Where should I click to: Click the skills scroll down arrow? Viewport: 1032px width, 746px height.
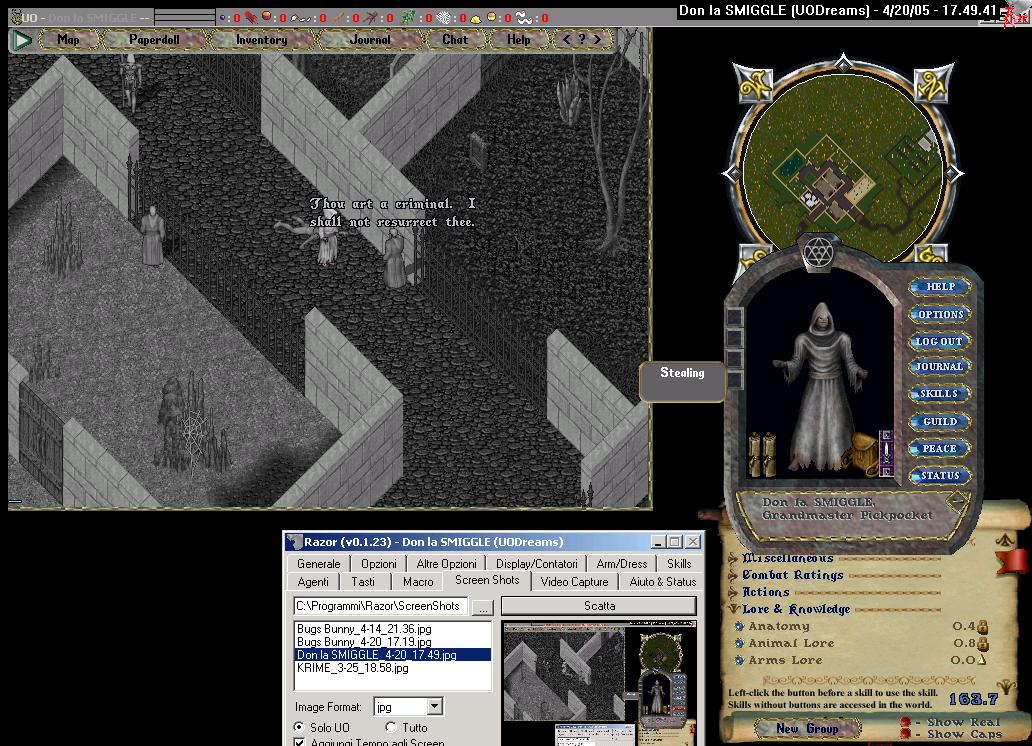tap(1008, 686)
